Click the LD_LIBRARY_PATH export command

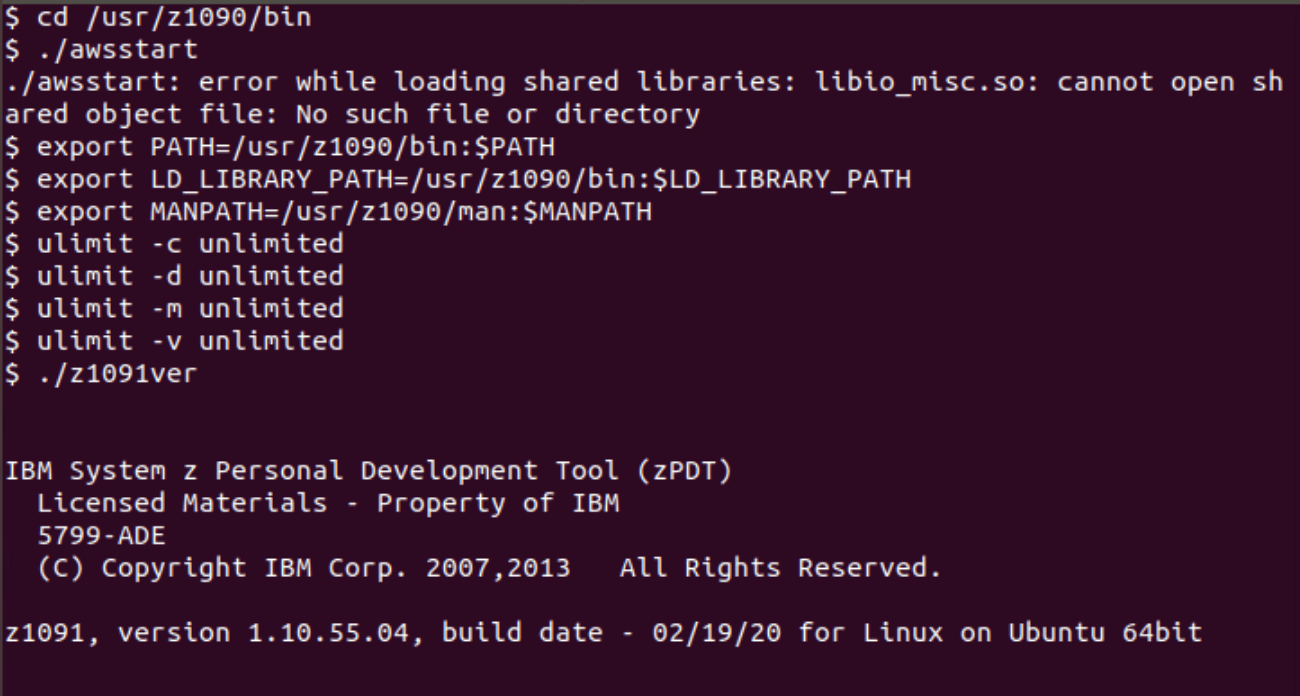tap(473, 180)
